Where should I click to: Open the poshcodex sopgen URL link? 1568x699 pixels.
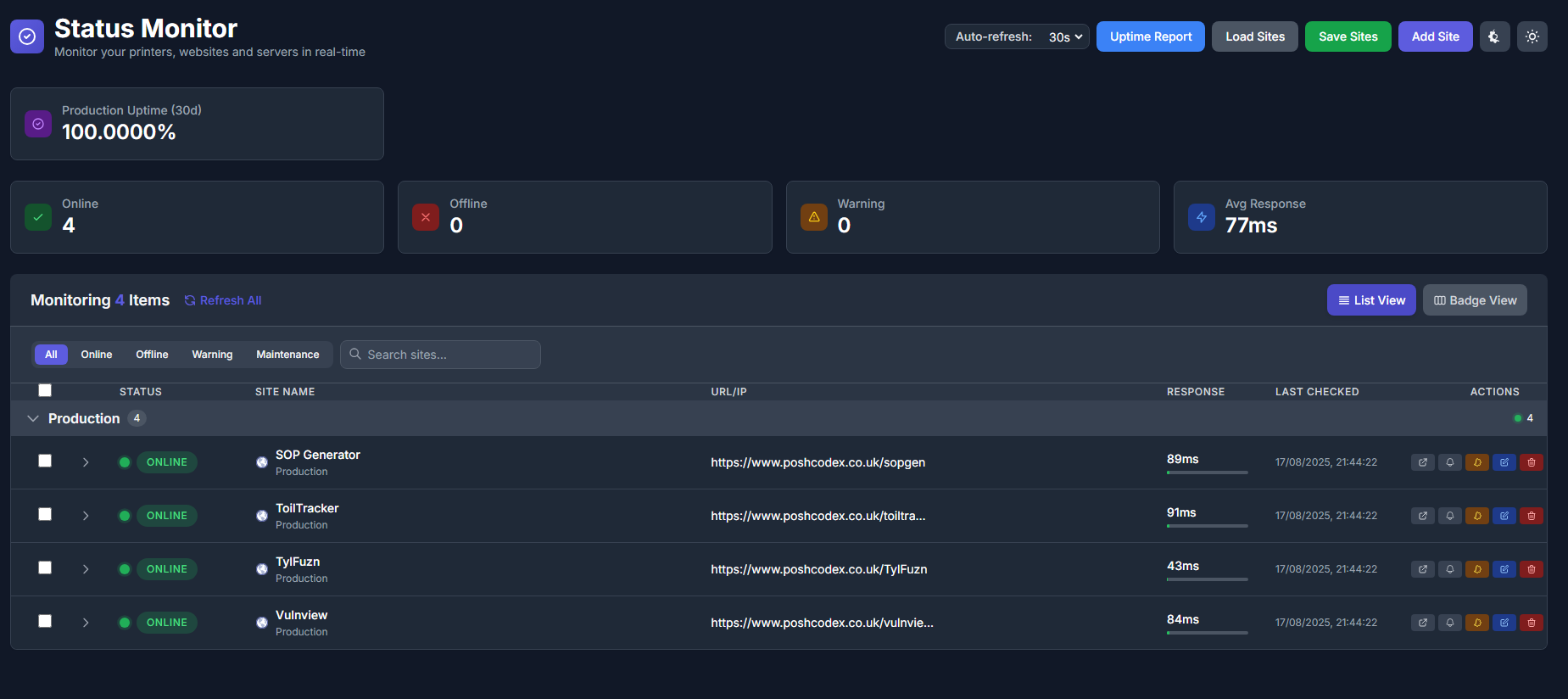[818, 462]
